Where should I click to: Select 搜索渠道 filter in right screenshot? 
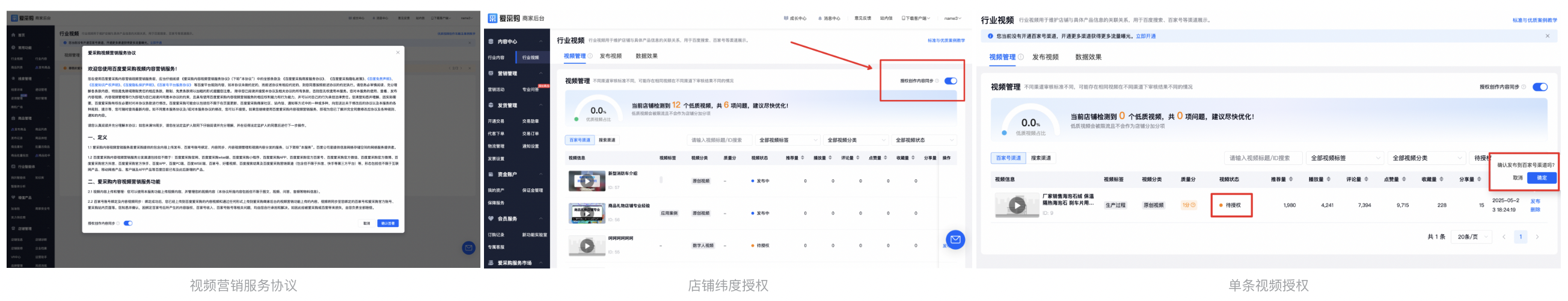pyautogui.click(x=1040, y=158)
